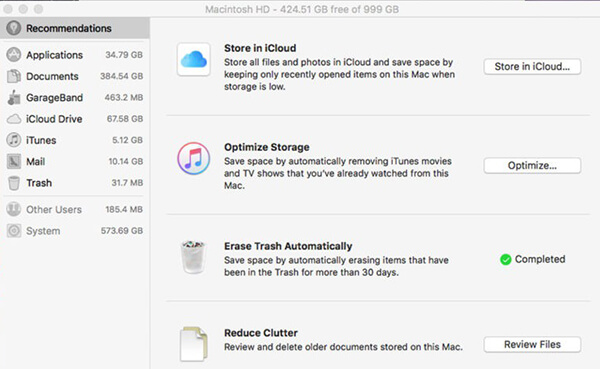Image resolution: width=600 pixels, height=369 pixels.
Task: Open the GarageBand storage category
Action: click(75, 98)
